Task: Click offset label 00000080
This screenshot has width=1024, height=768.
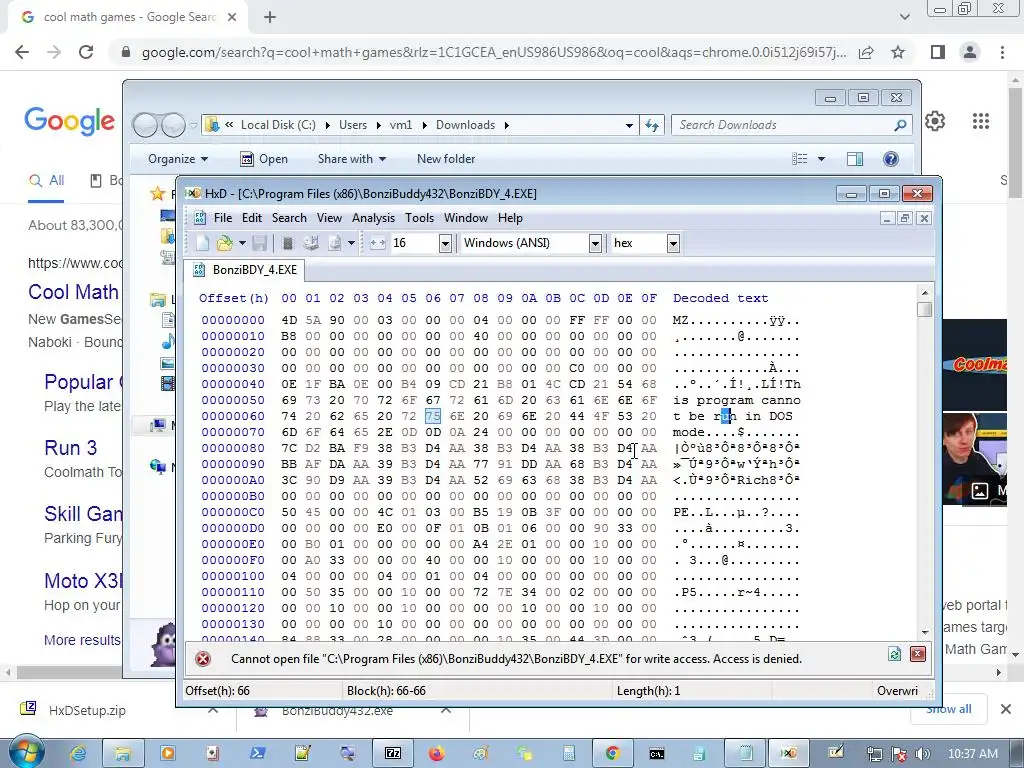Action: pyautogui.click(x=233, y=448)
